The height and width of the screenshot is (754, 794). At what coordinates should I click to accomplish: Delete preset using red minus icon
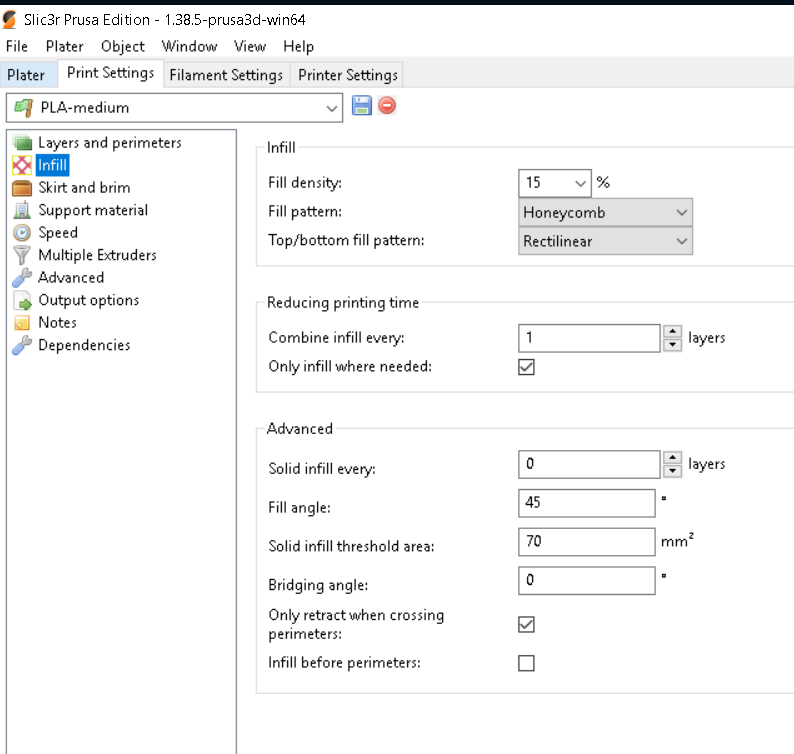point(387,106)
